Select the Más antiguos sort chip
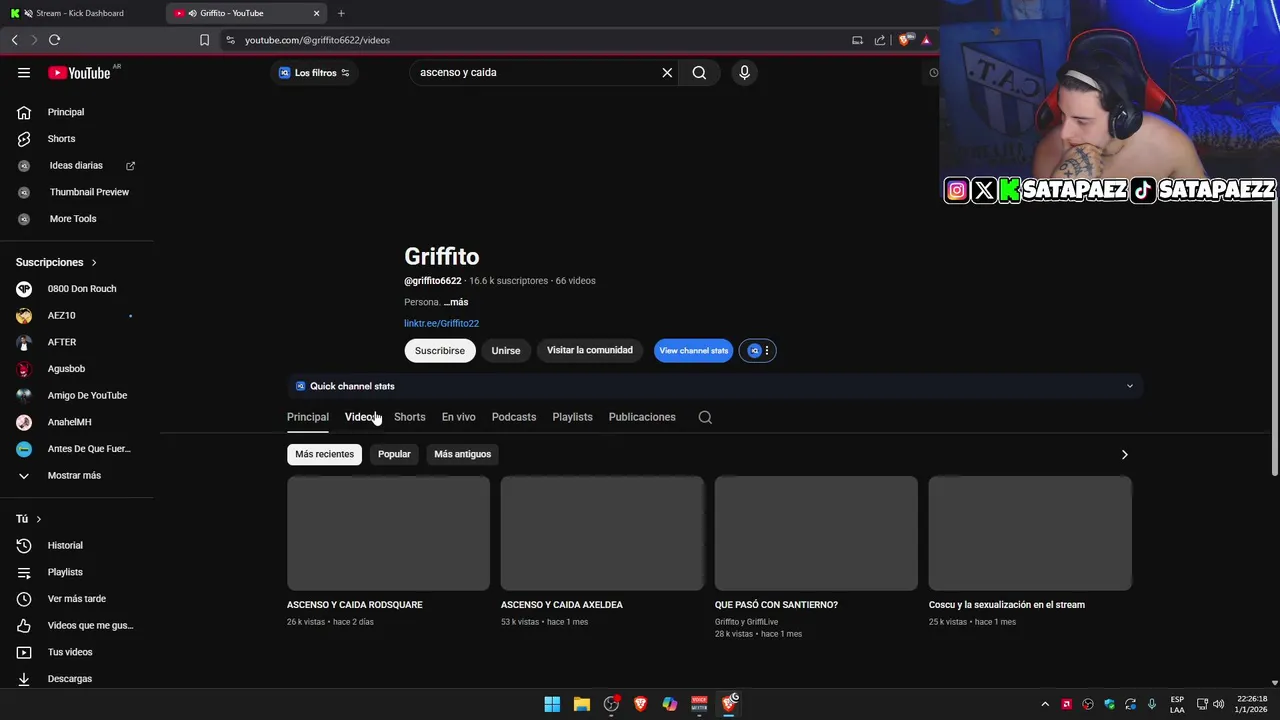 463,454
